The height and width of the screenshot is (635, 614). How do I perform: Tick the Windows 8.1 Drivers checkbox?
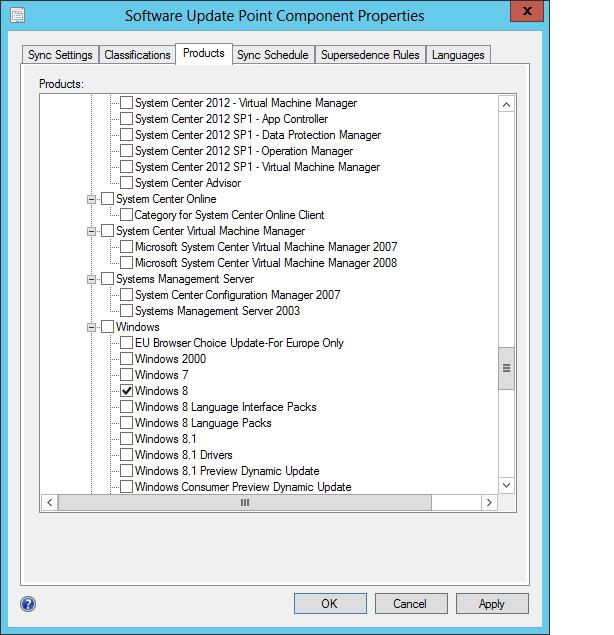pyautogui.click(x=126, y=454)
